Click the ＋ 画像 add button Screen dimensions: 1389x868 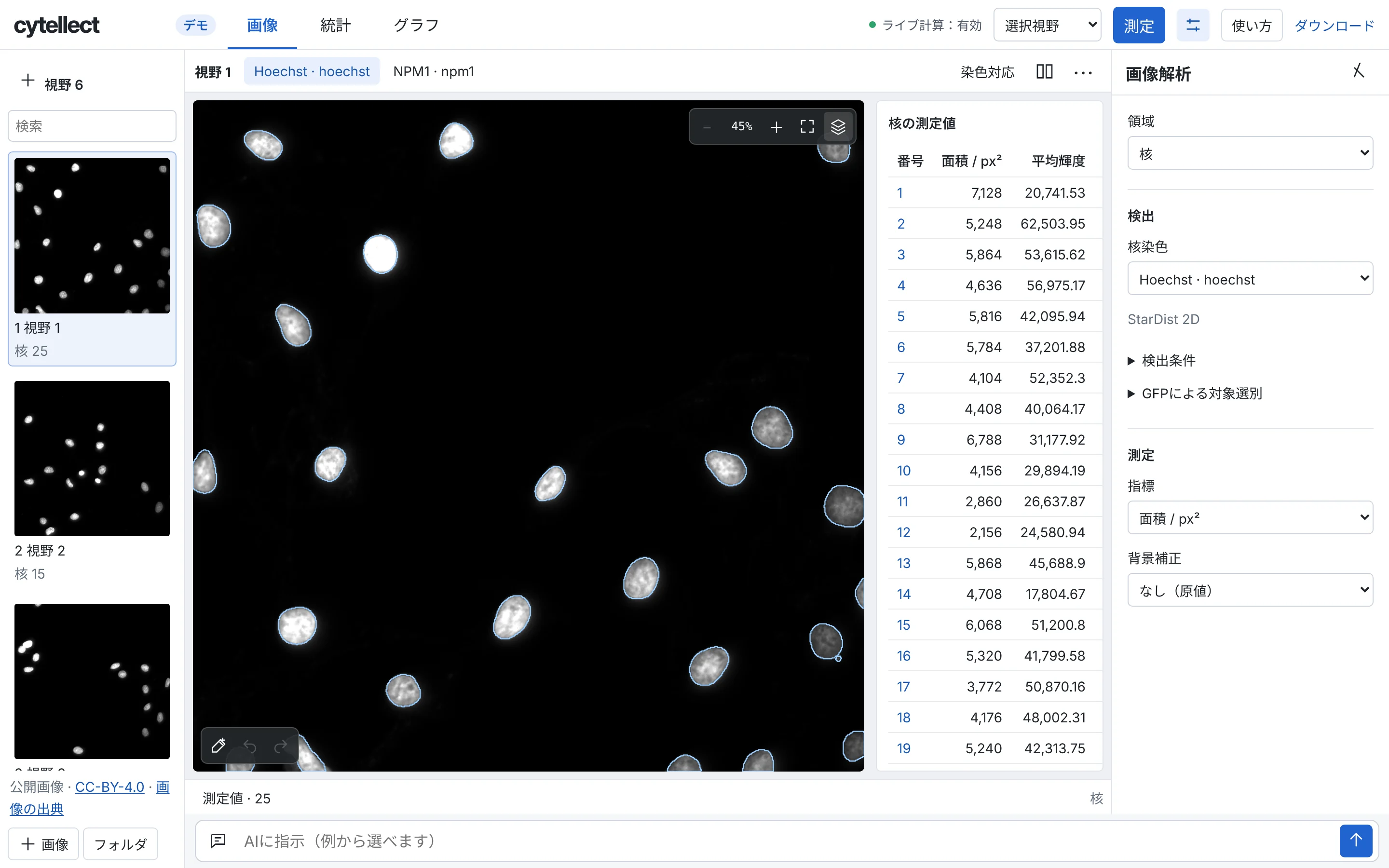tap(43, 844)
